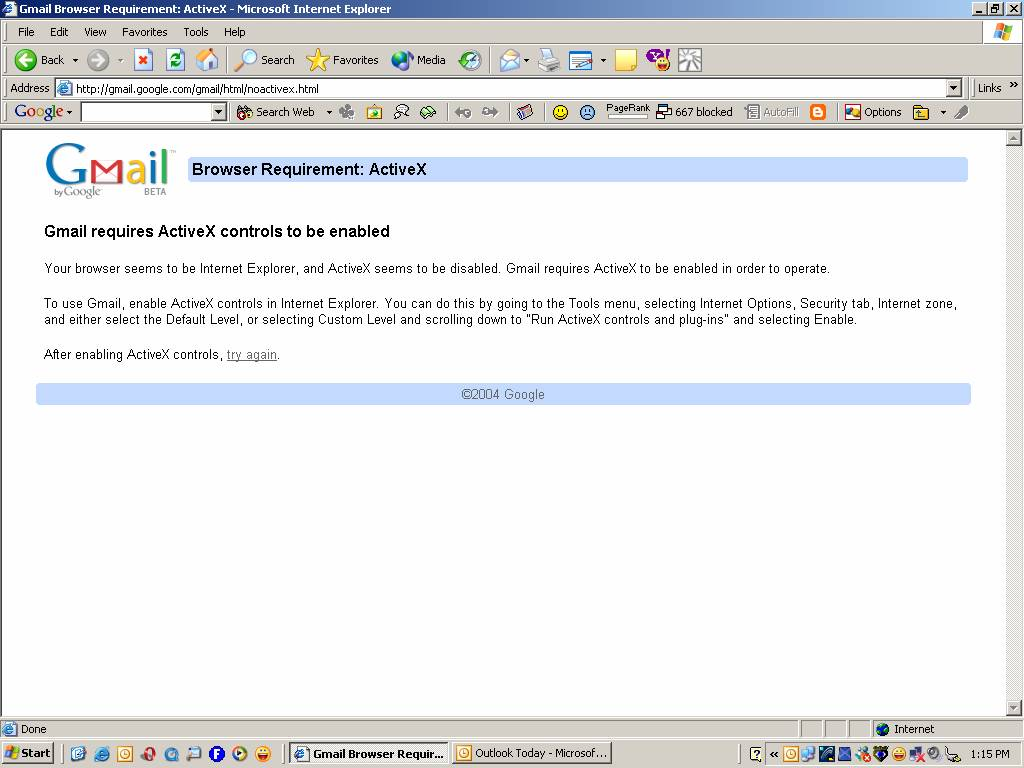Switch to Outlook Today taskbar window
The height and width of the screenshot is (768, 1024).
coord(533,753)
